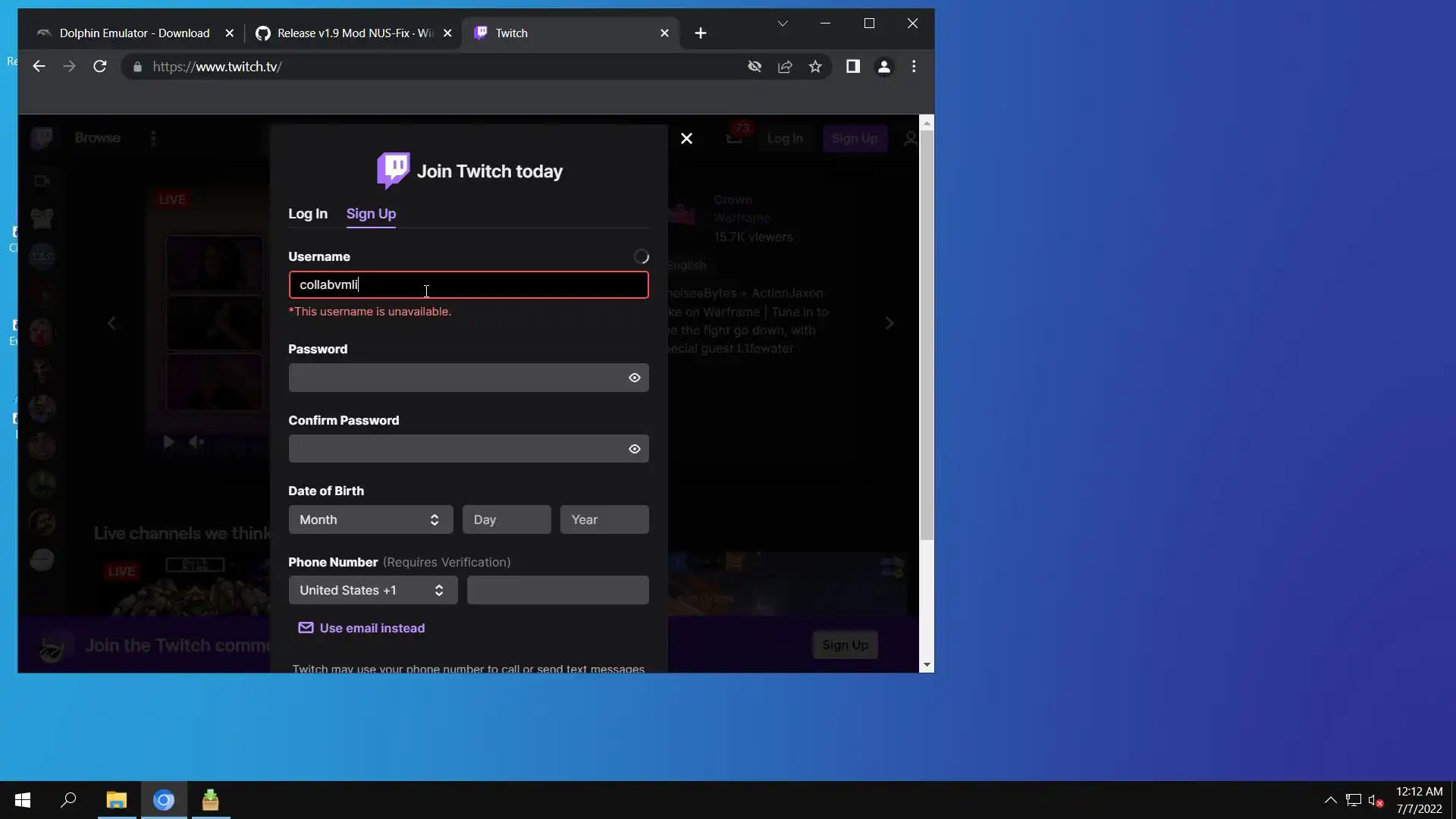Close the Join Twitch signup dialog
This screenshot has width=1456, height=819.
pos(686,139)
